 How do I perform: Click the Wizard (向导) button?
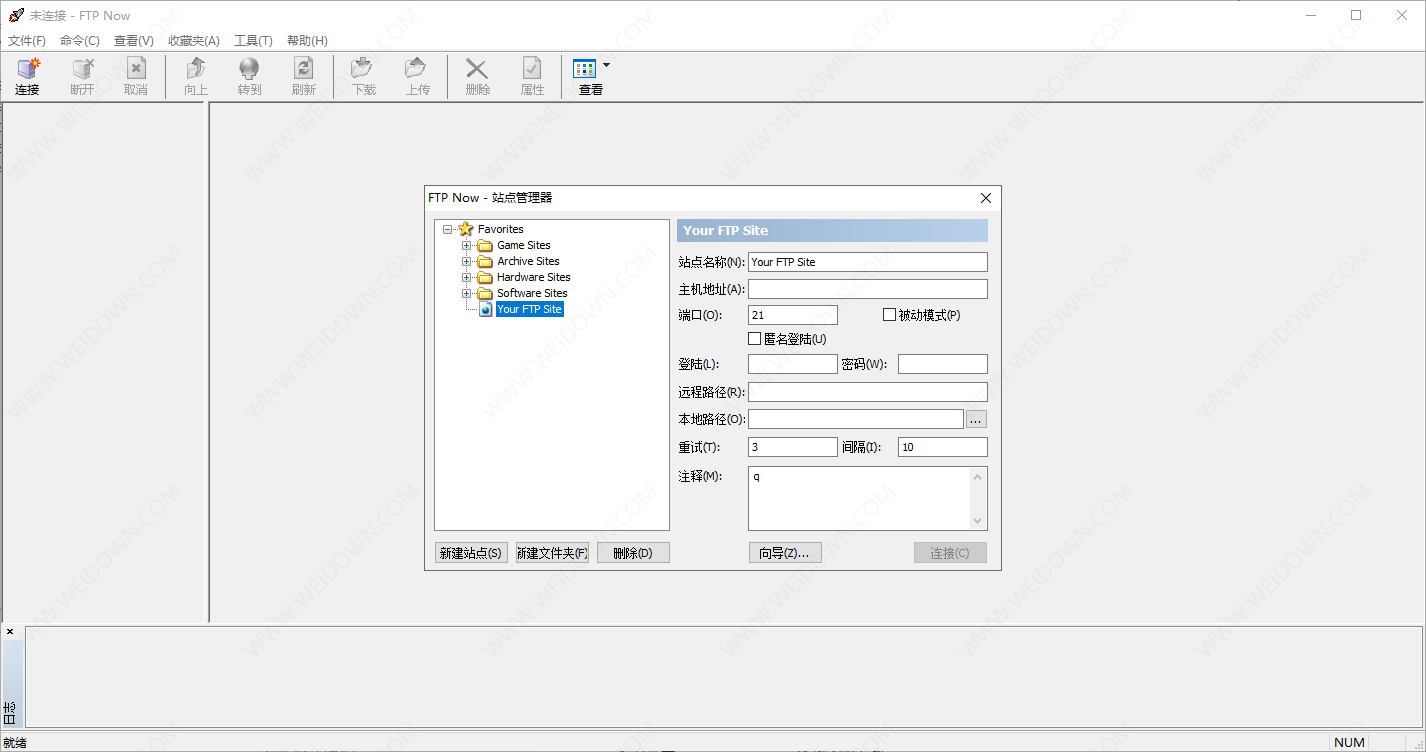click(785, 553)
